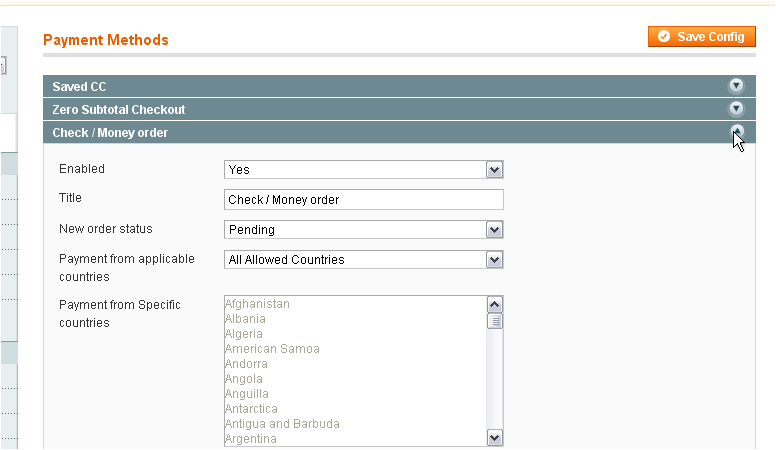776x450 pixels.
Task: Open the Enabled dropdown
Action: (x=363, y=170)
